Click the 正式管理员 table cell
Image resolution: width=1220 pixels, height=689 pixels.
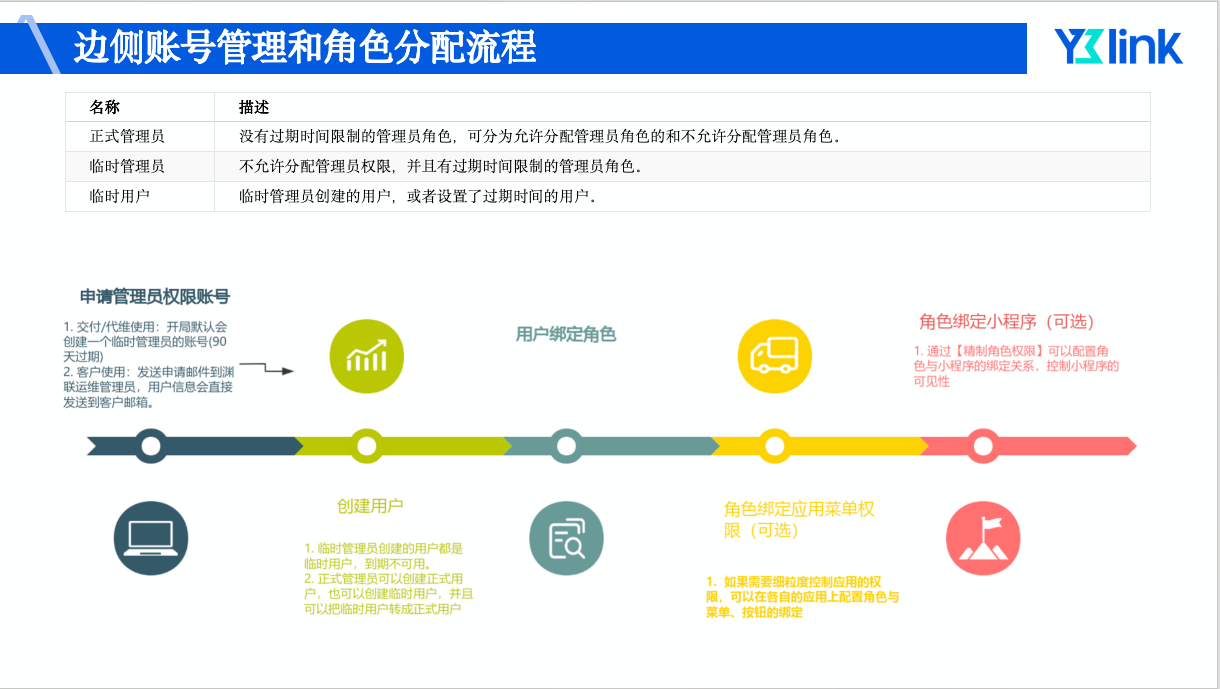[127, 136]
